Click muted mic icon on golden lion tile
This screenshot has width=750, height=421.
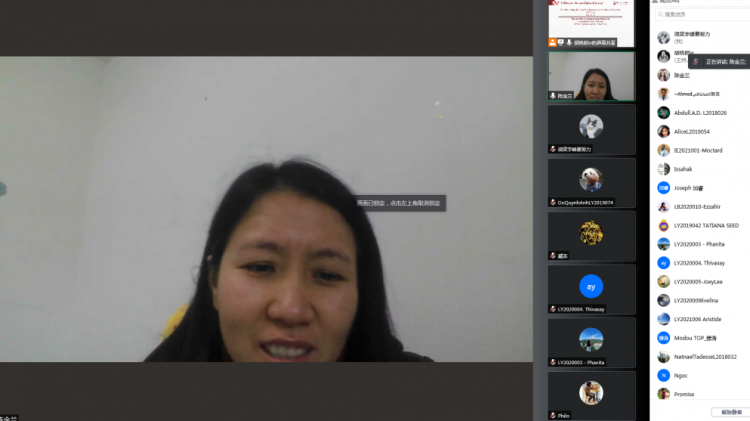pyautogui.click(x=553, y=256)
